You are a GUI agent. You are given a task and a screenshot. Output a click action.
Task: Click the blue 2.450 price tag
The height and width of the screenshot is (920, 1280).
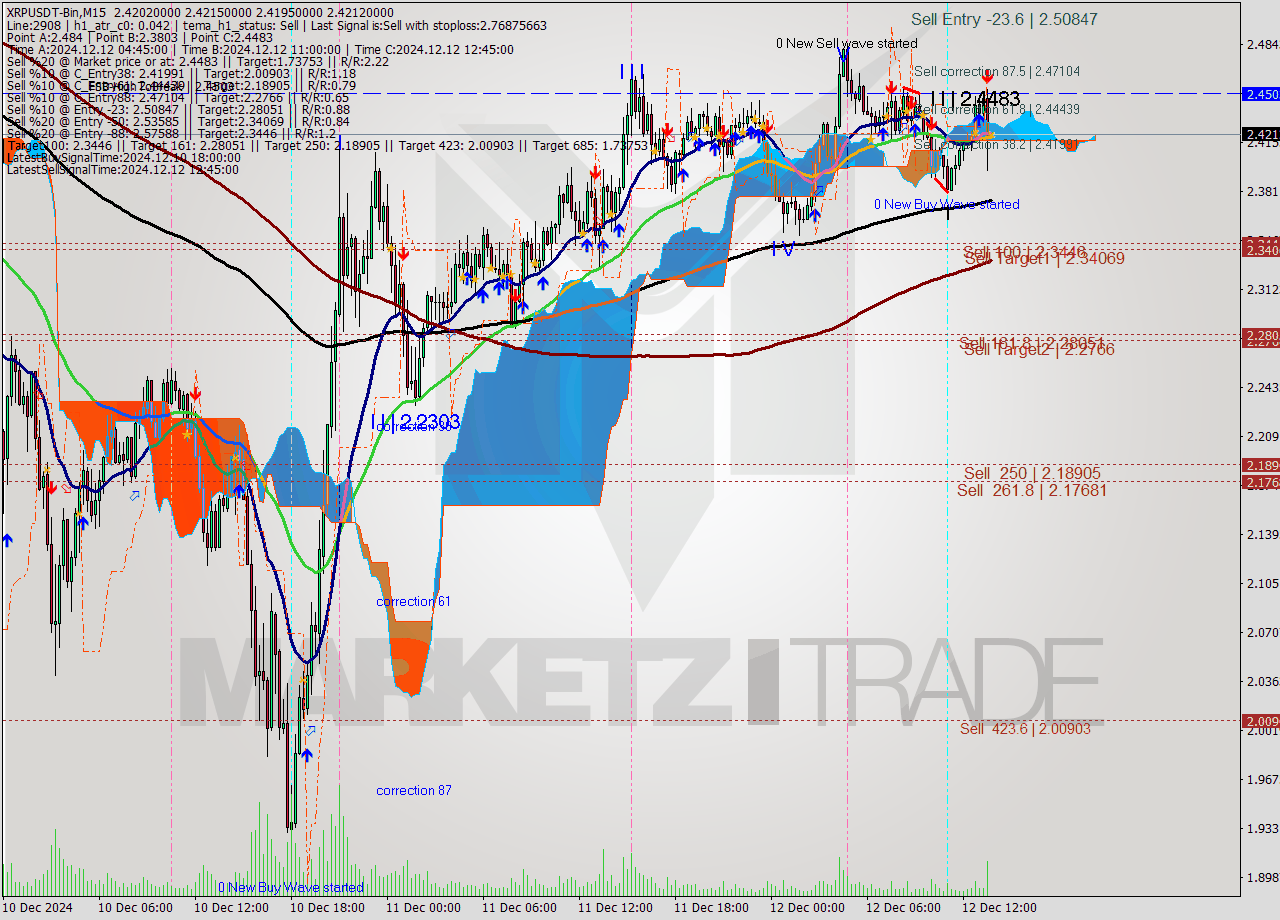tap(1260, 94)
